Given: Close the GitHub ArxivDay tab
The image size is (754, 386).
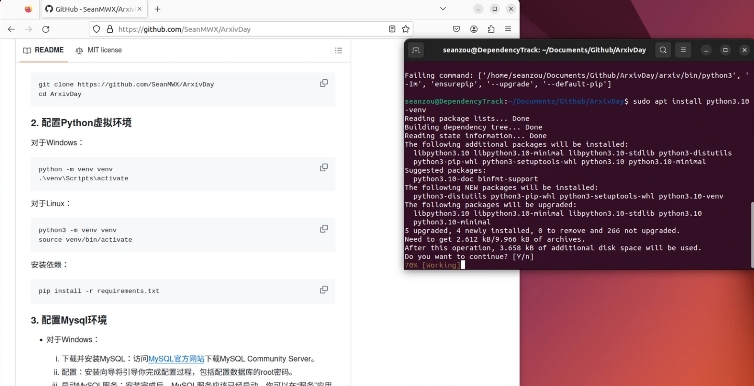Looking at the screenshot, I should tap(140, 9).
